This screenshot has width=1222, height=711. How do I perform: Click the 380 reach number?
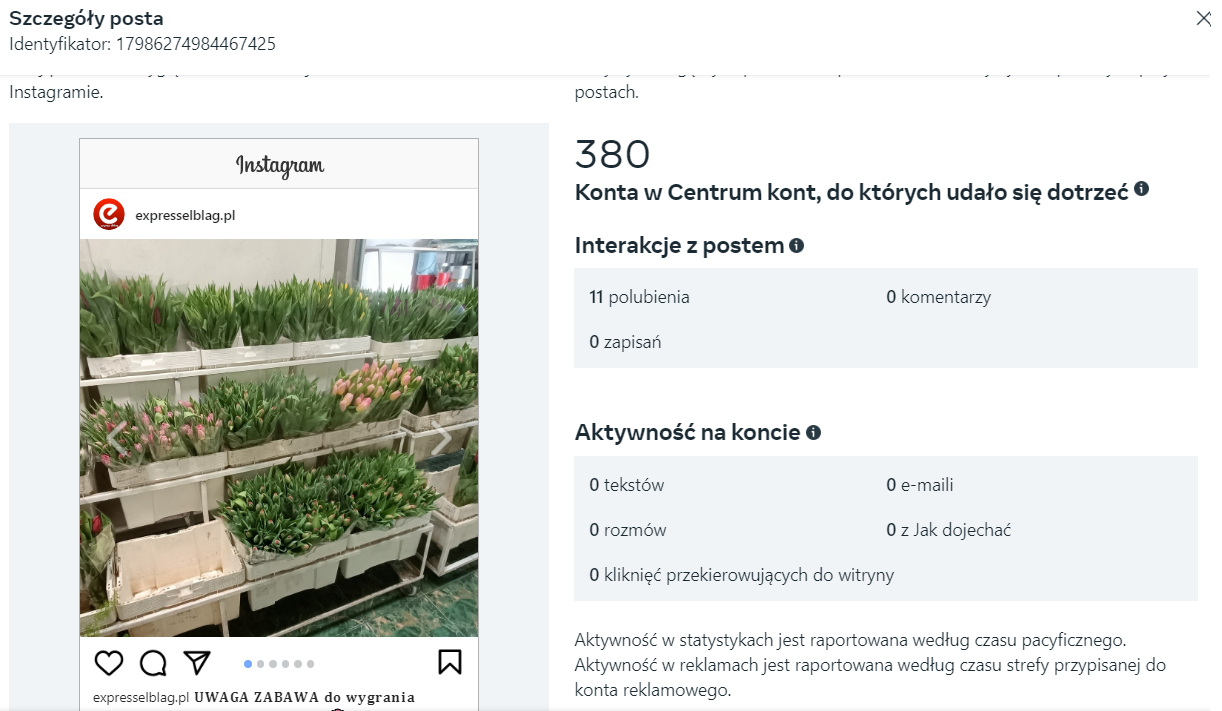click(x=612, y=155)
